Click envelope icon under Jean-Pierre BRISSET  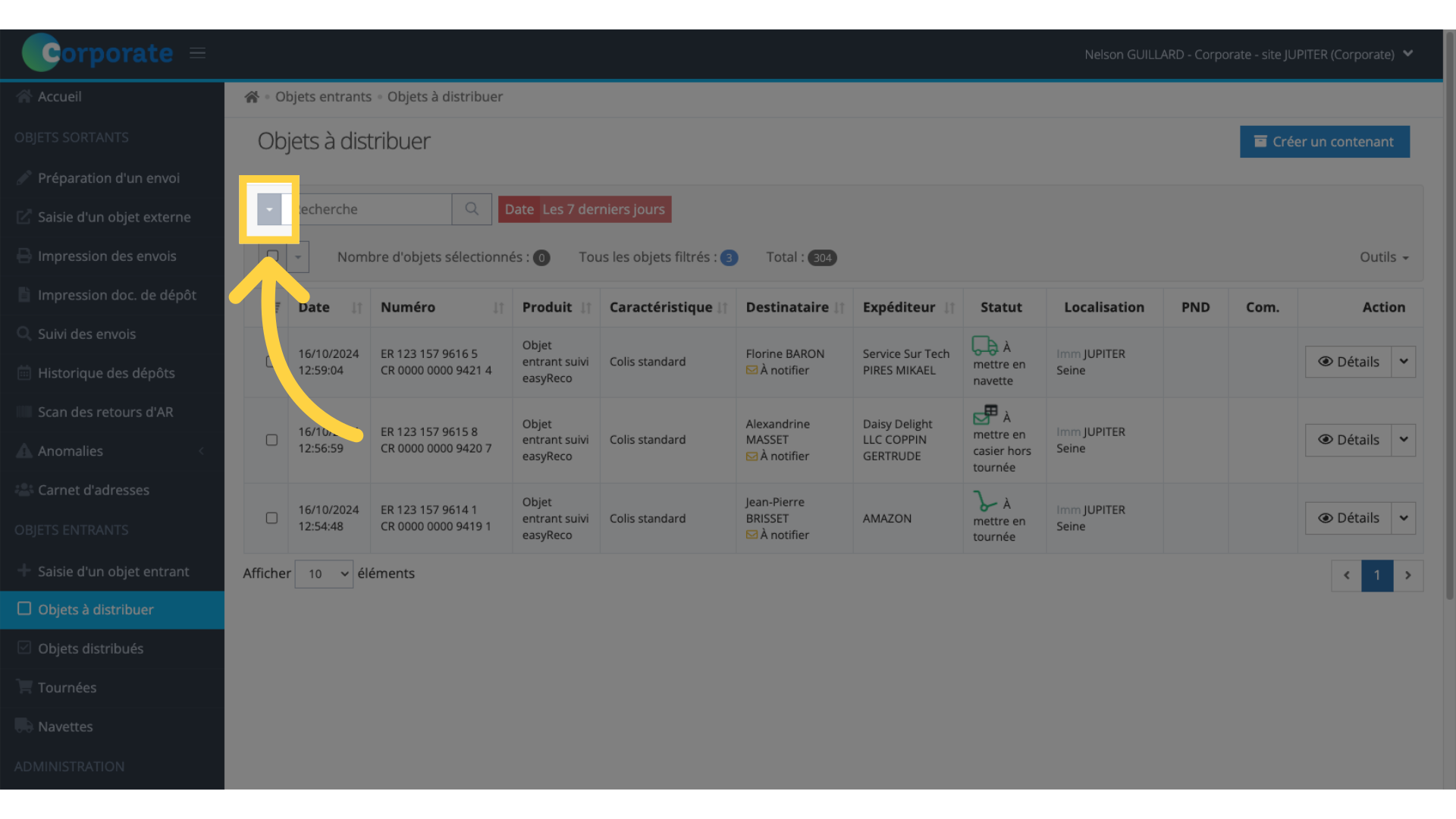(x=752, y=535)
